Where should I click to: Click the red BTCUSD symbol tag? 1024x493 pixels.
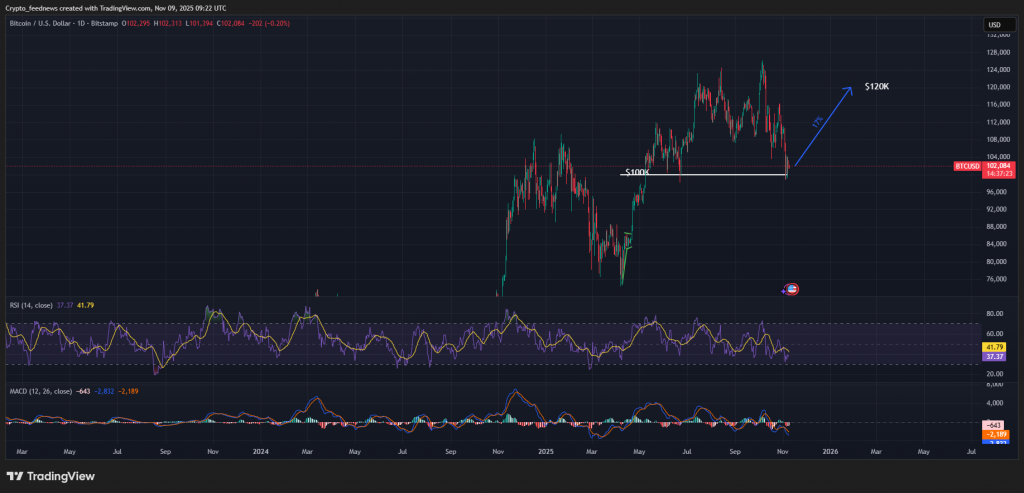[967, 165]
